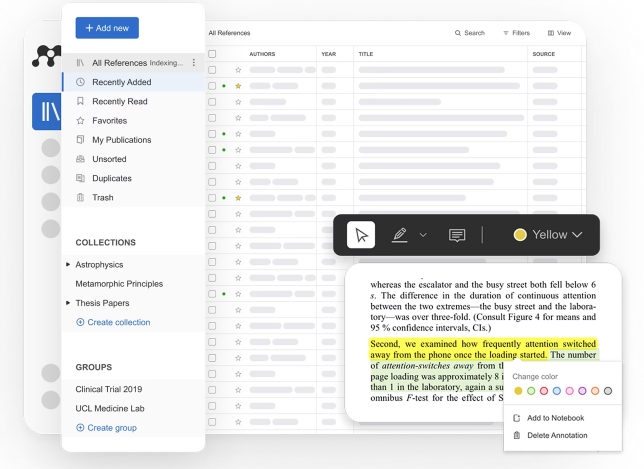The width and height of the screenshot is (644, 469).
Task: Click the Delete Annotation trash icon
Action: 517,435
